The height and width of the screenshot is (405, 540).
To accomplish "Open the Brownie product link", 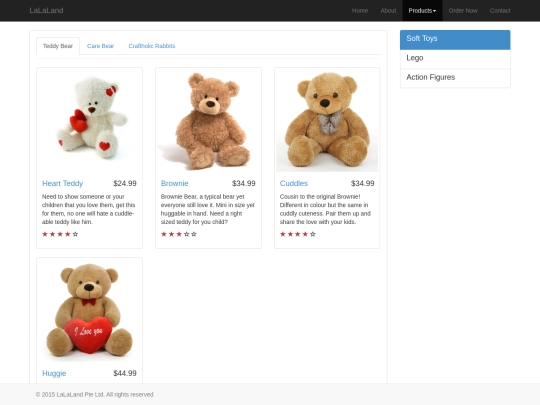I will pos(175,184).
